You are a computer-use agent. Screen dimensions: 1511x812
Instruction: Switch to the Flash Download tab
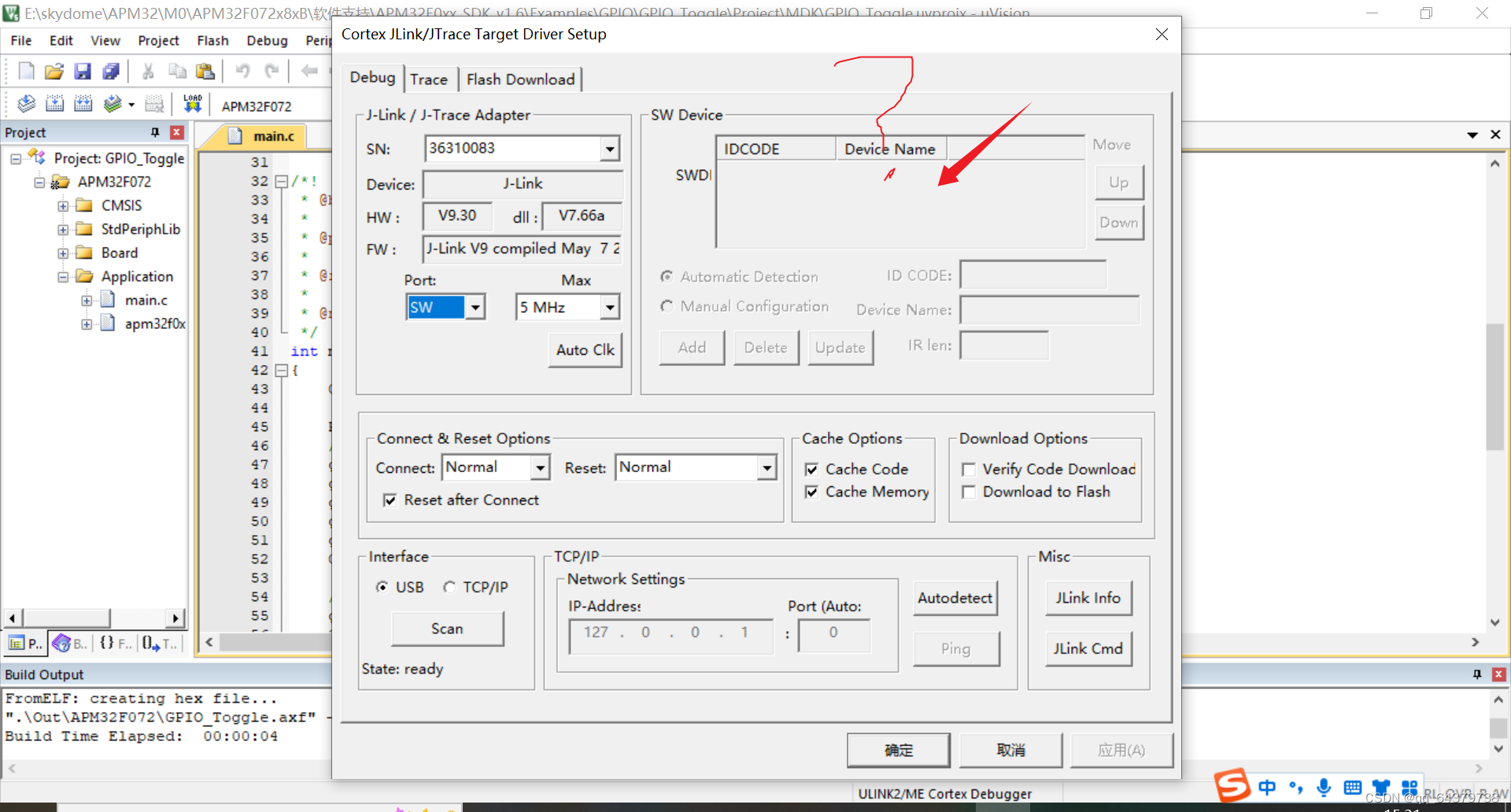point(520,79)
